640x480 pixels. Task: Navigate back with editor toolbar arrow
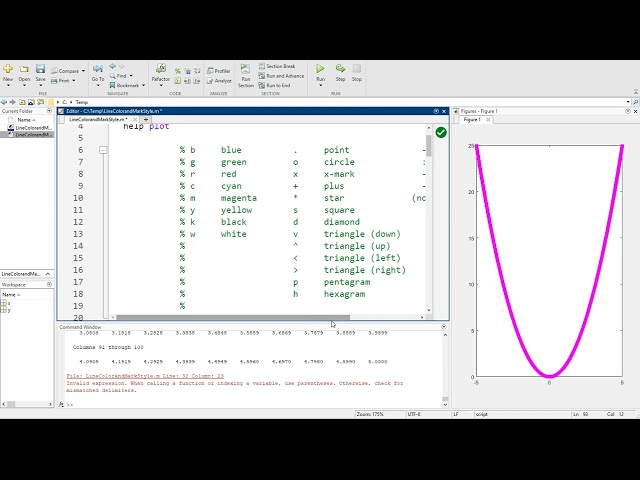pyautogui.click(x=112, y=66)
